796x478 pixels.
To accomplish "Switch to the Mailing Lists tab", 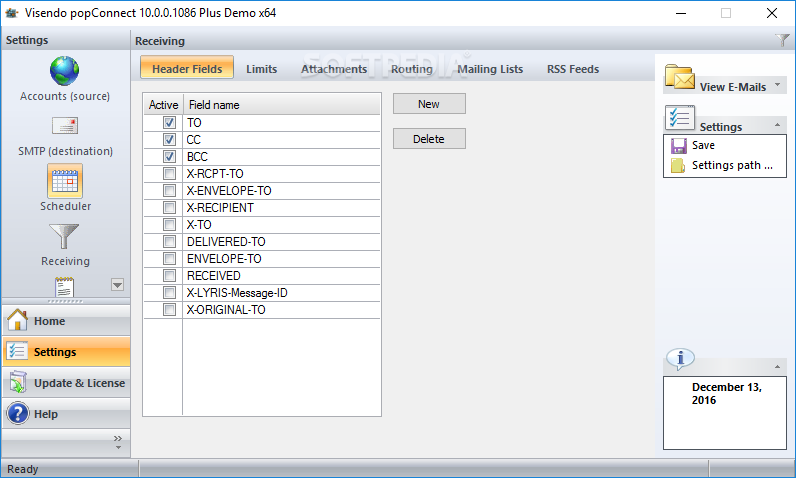I will click(490, 69).
